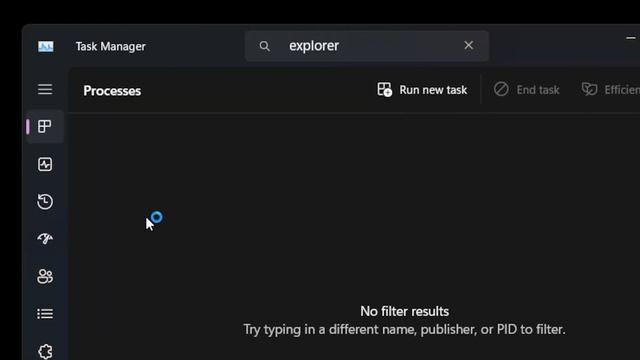640x360 pixels.
Task: Click the No filter results message
Action: point(404,311)
